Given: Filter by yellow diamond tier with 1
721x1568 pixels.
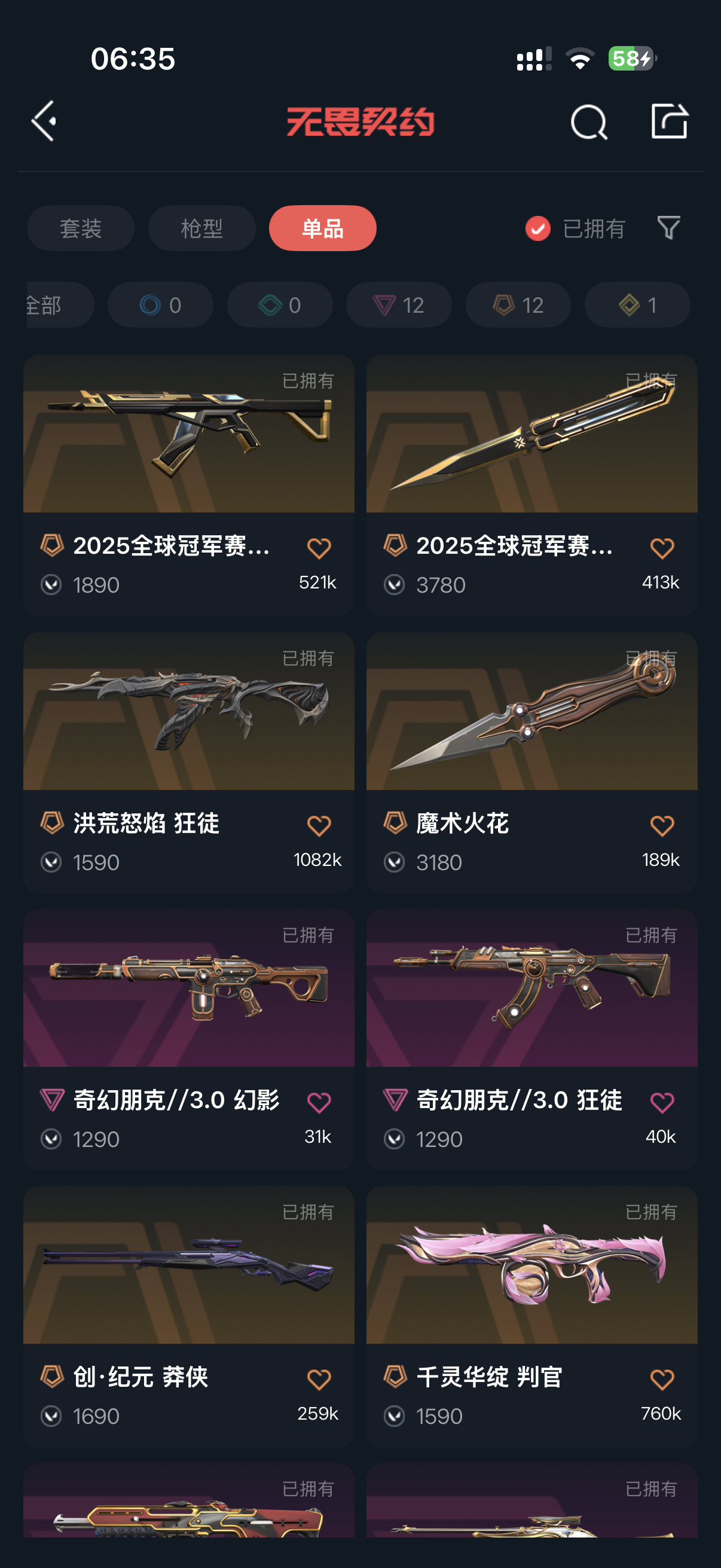Looking at the screenshot, I should [637, 305].
